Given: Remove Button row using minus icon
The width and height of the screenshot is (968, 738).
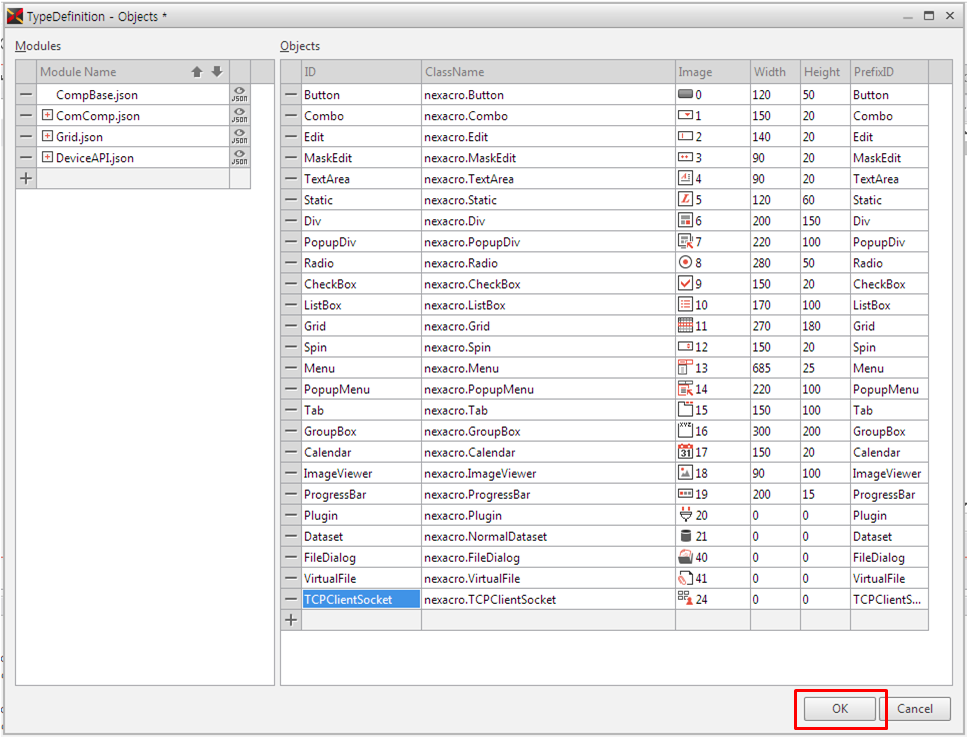Looking at the screenshot, I should click(x=291, y=95).
